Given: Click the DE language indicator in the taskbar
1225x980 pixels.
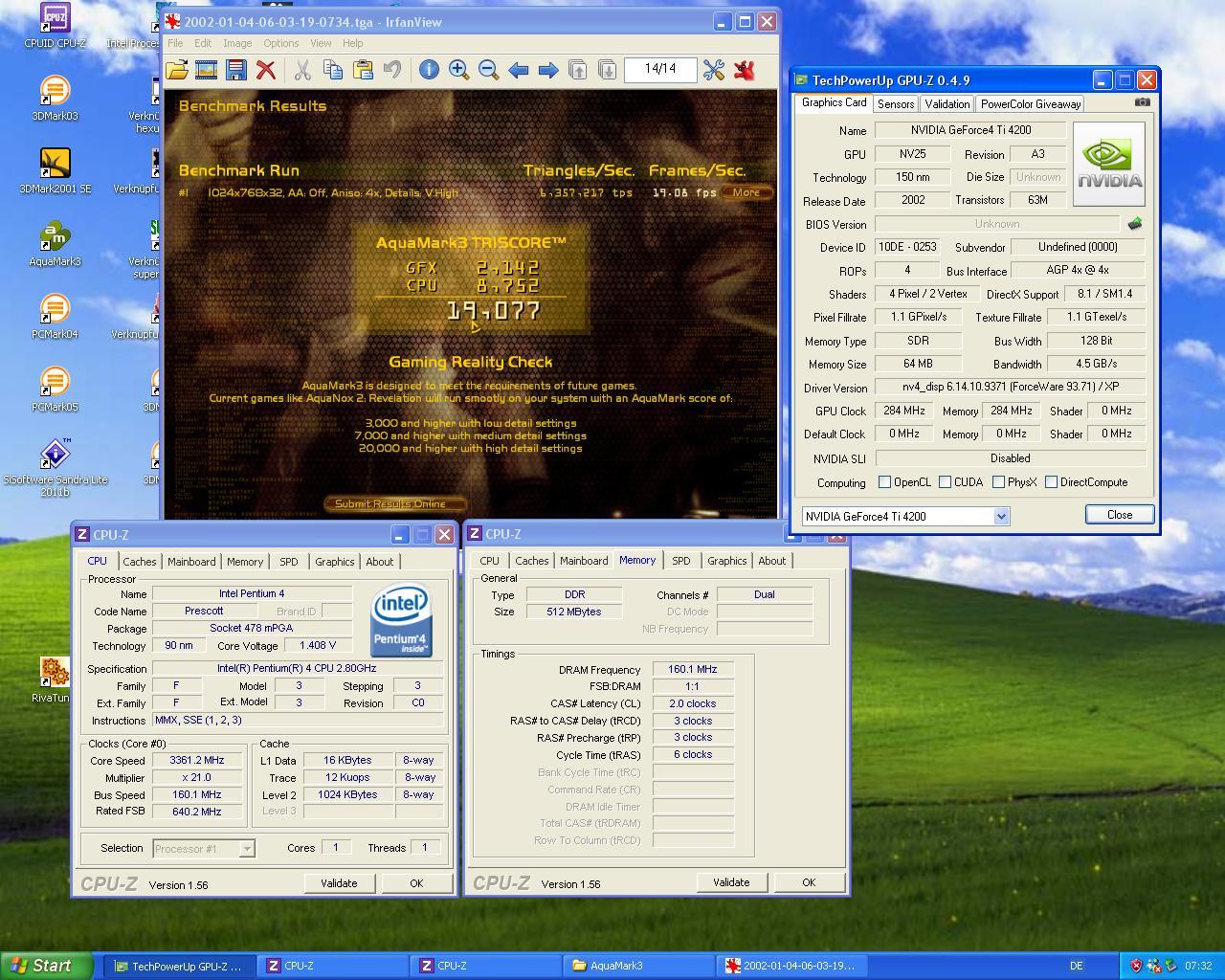Looking at the screenshot, I should (x=1077, y=966).
